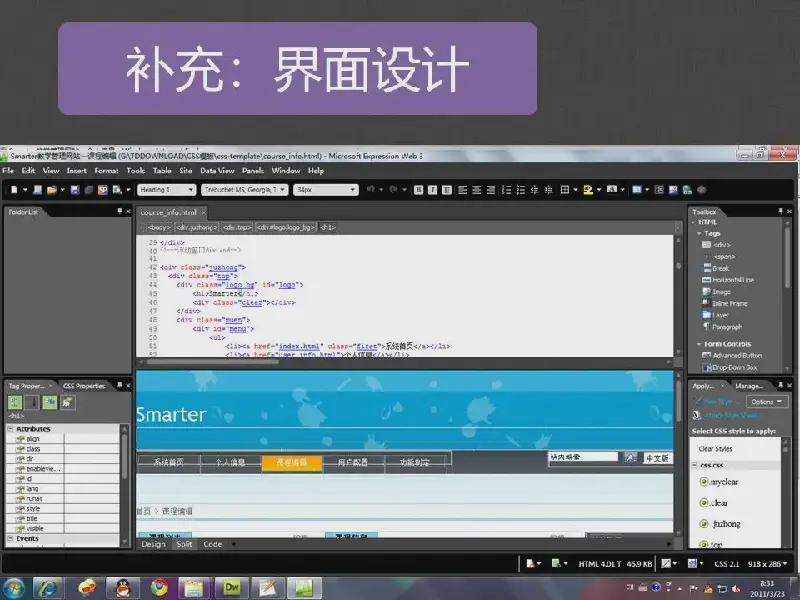Open the Panels menu
The width and height of the screenshot is (800, 600).
coord(253,170)
